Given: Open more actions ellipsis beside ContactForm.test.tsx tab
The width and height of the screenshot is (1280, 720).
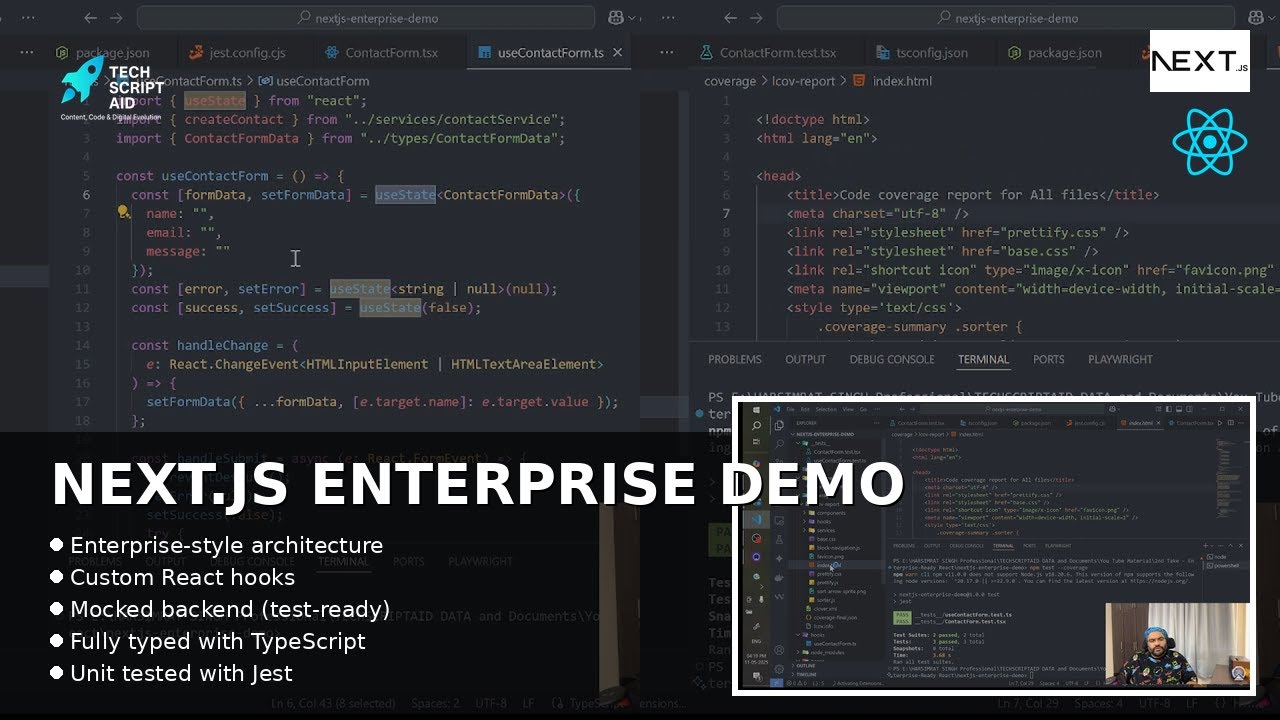Looking at the screenshot, I should point(665,52).
